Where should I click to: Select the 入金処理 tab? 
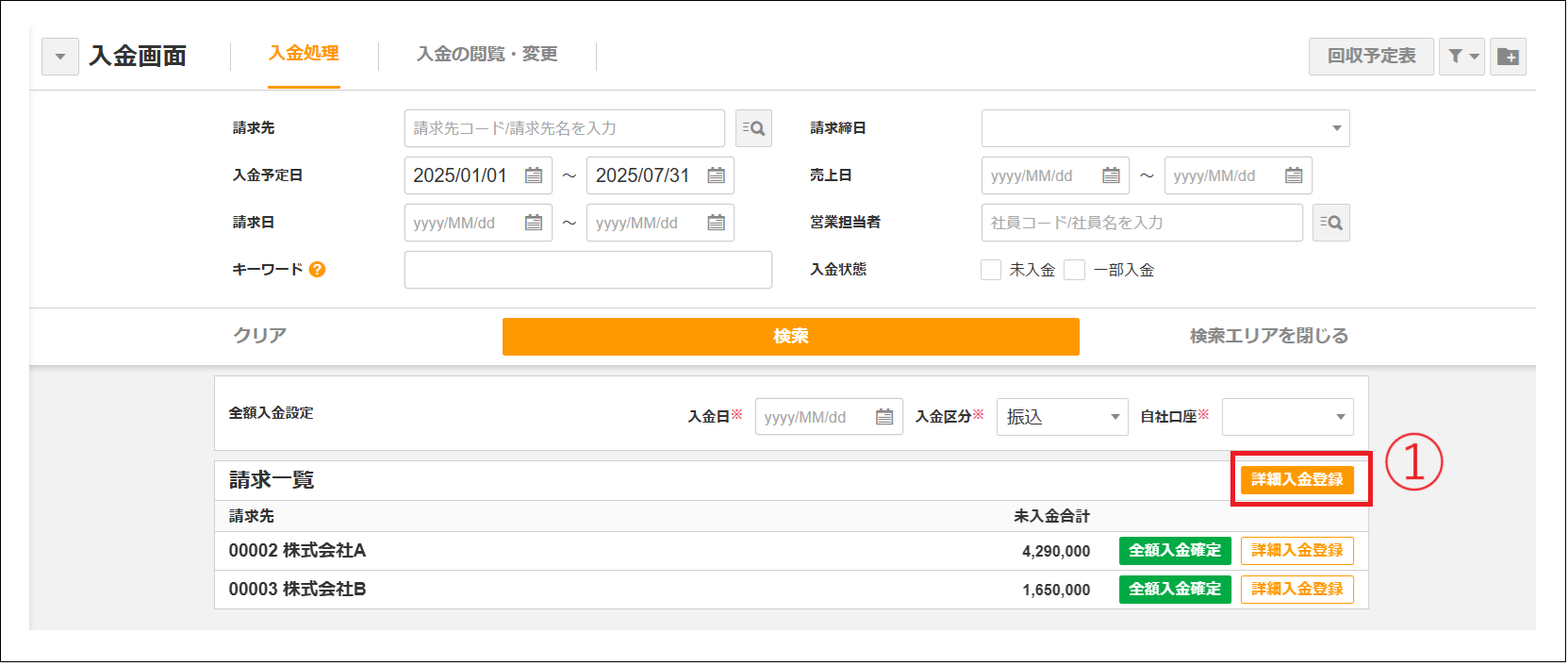click(304, 54)
